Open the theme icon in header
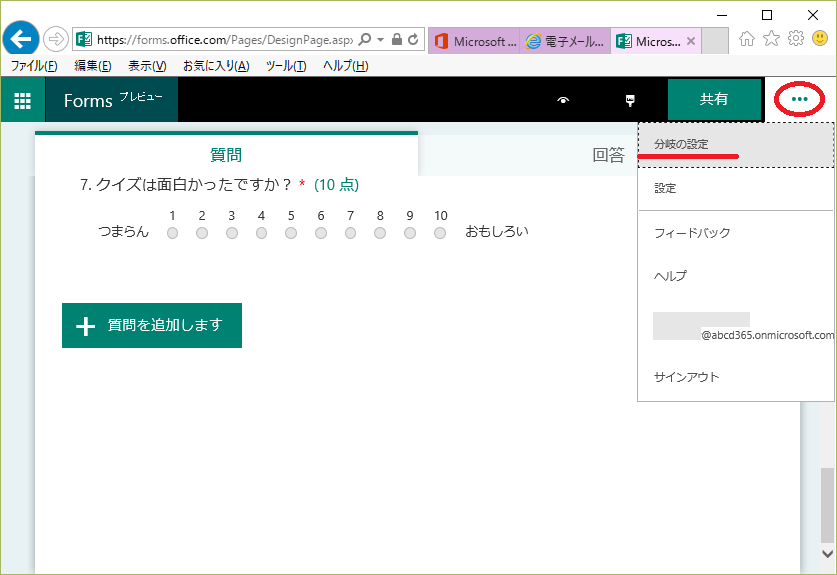837x575 pixels. 629,100
